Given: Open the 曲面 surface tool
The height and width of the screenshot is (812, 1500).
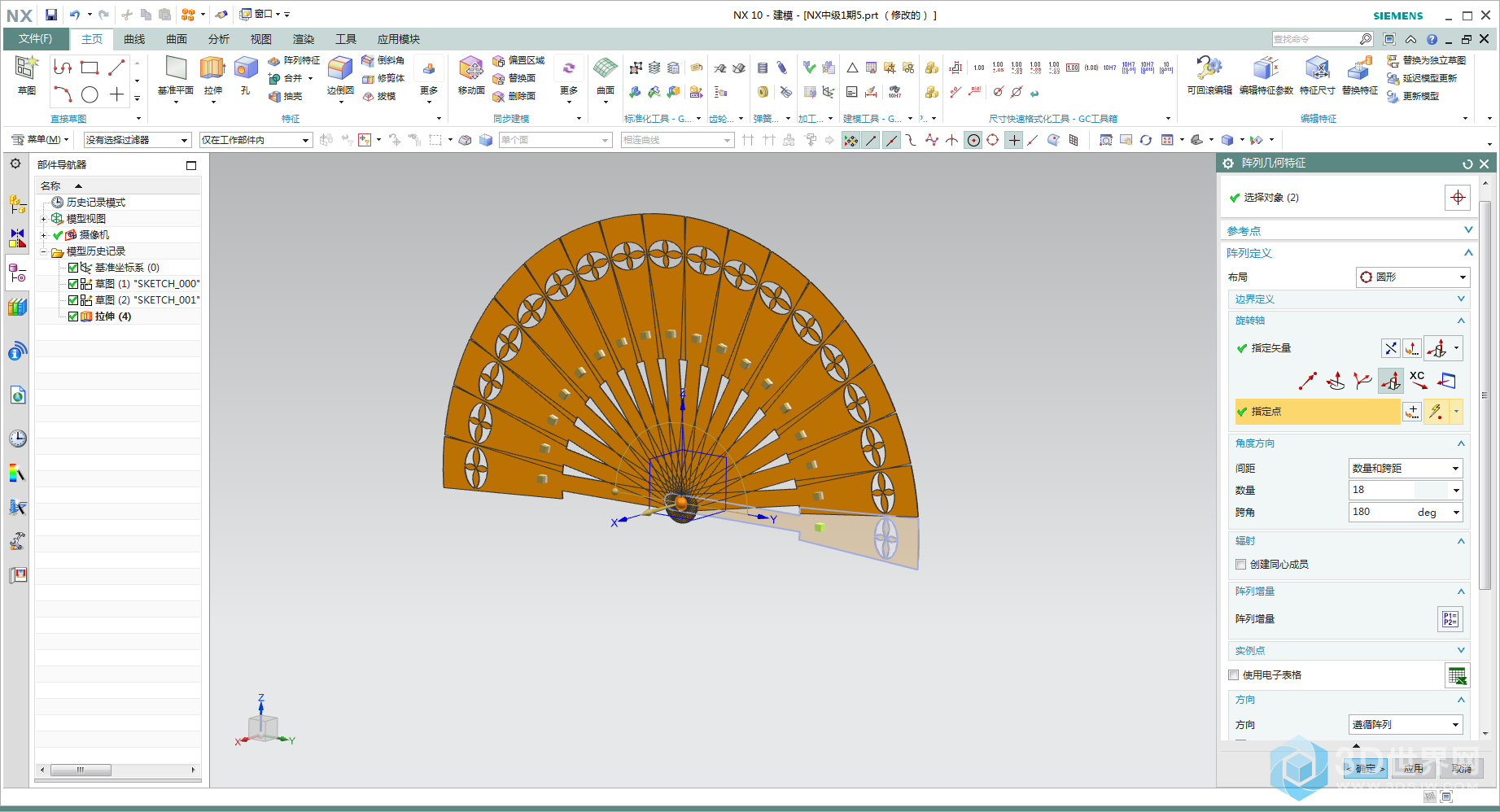Looking at the screenshot, I should 606,75.
